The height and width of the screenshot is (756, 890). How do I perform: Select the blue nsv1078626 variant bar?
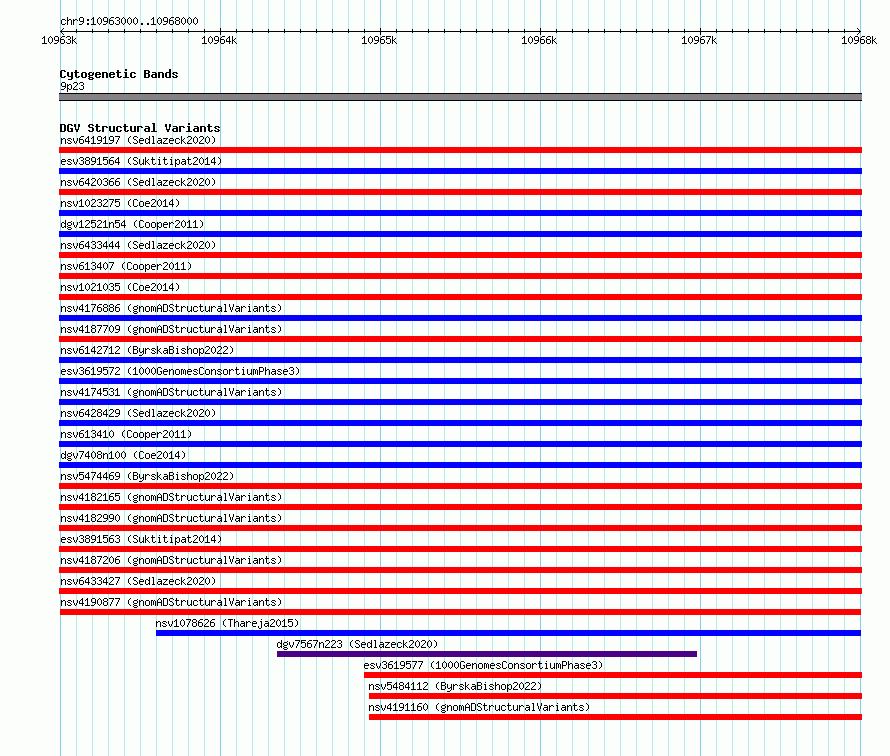tap(508, 633)
